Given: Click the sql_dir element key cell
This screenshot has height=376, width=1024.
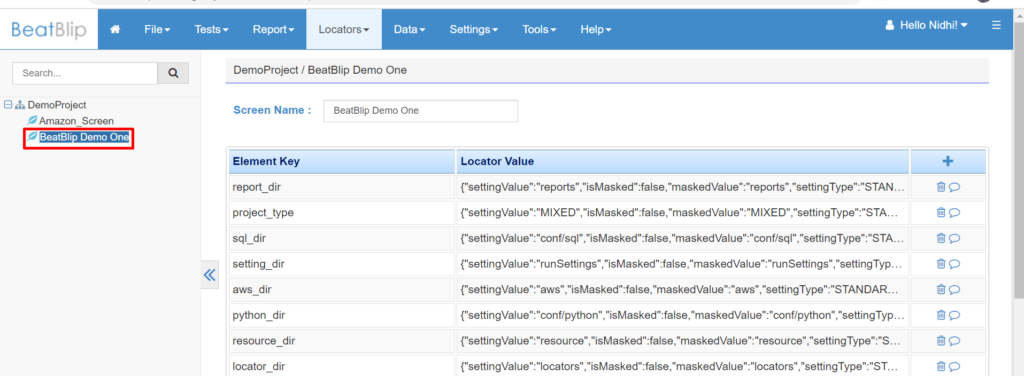Looking at the screenshot, I should [342, 238].
